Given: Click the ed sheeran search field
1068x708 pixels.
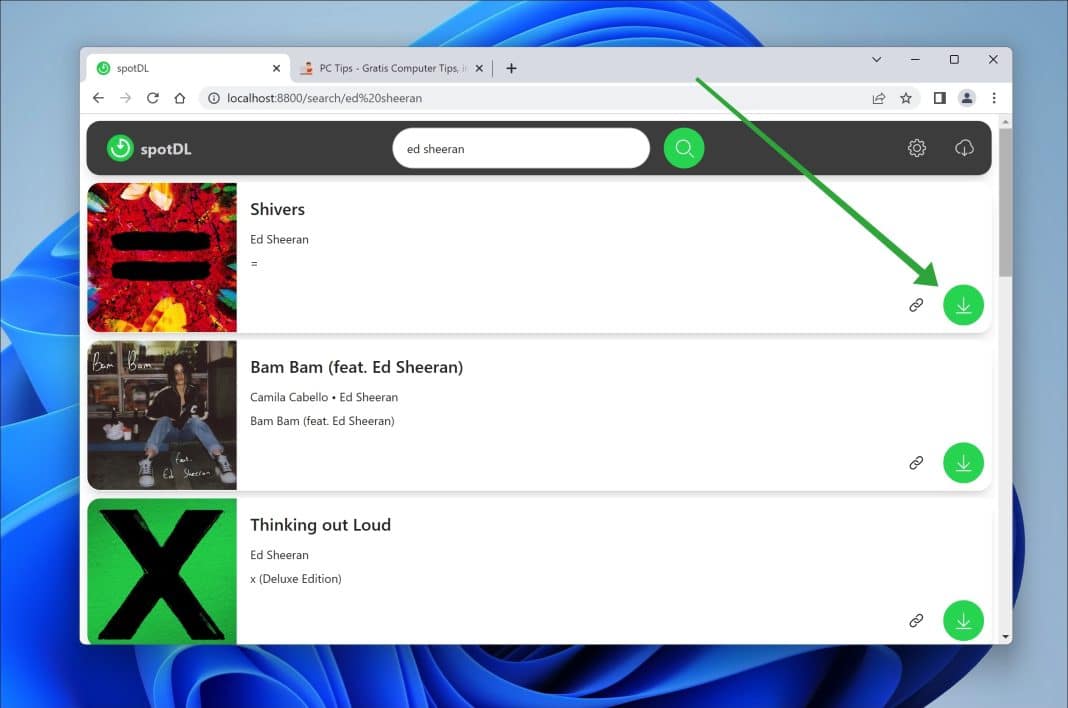Looking at the screenshot, I should [x=520, y=147].
